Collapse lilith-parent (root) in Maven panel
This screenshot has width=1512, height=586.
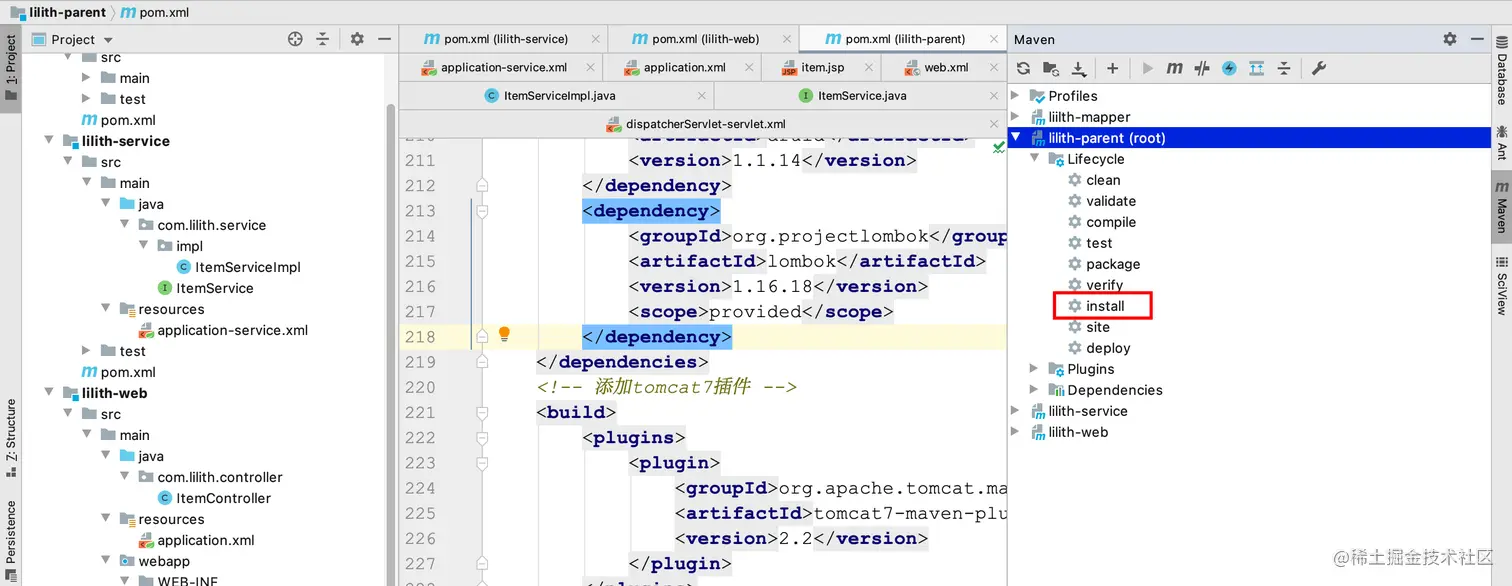1016,138
